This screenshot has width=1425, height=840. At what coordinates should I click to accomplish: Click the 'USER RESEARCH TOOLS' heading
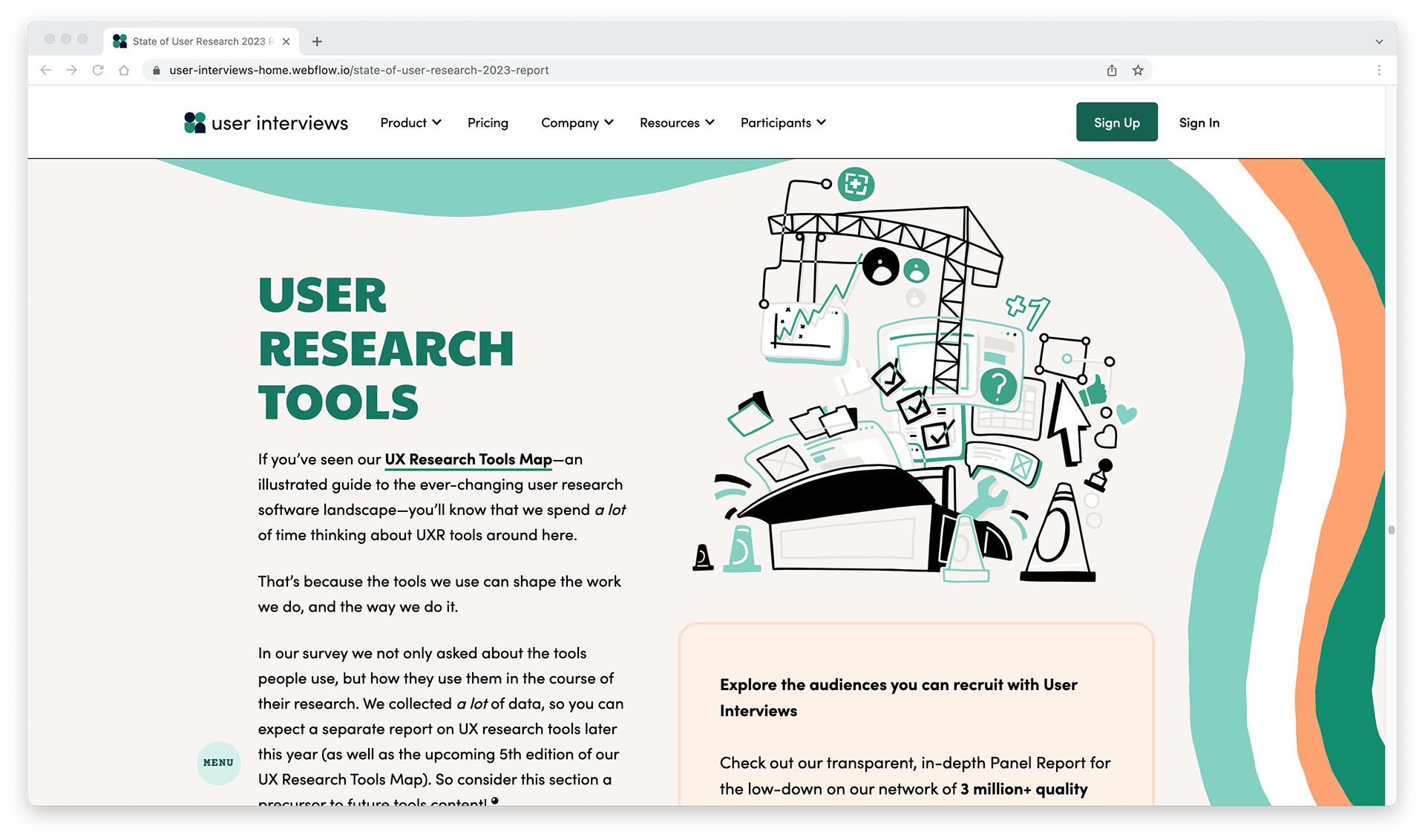pyautogui.click(x=386, y=348)
